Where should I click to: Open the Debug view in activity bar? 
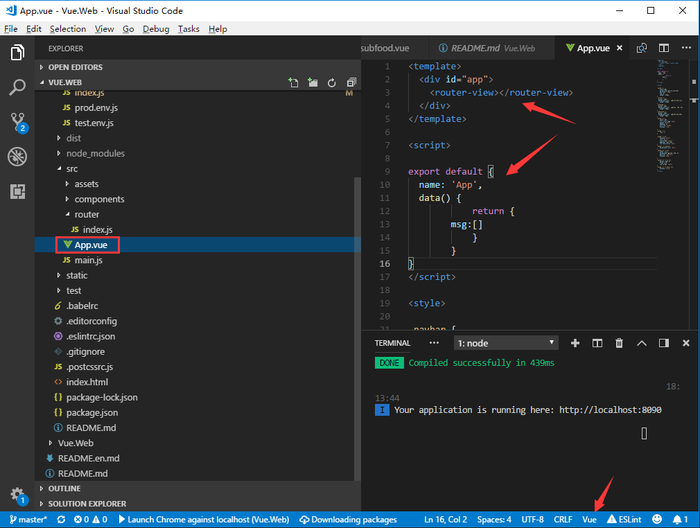(x=17, y=157)
